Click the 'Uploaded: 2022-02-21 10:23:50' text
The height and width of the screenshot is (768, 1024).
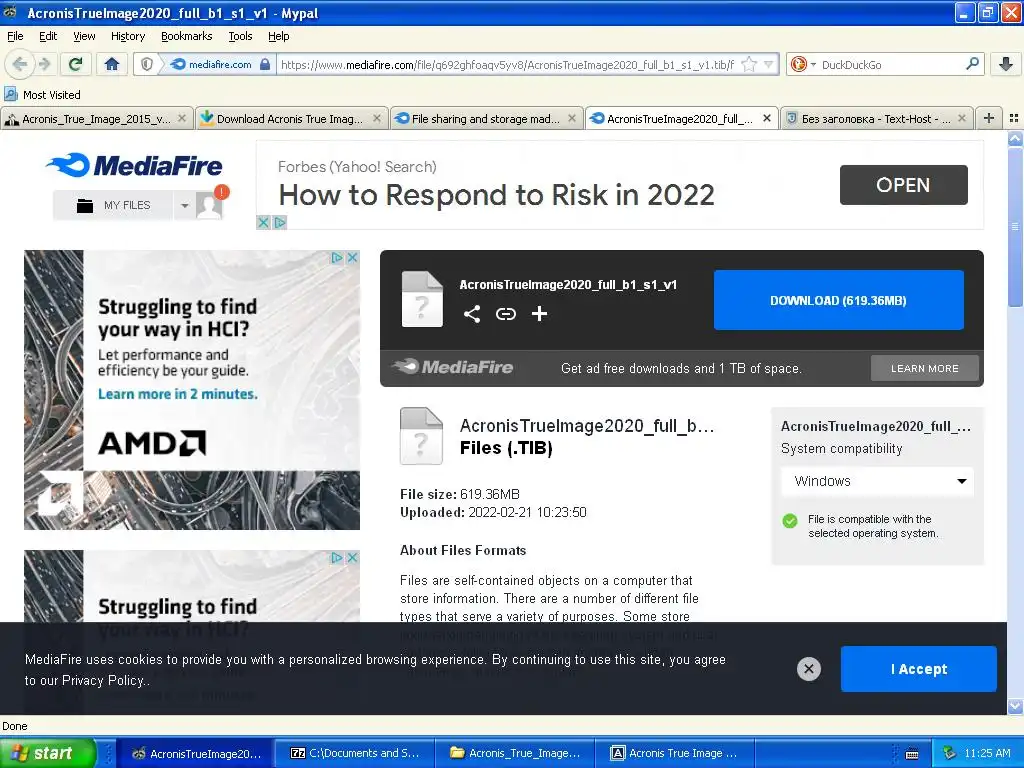point(493,512)
